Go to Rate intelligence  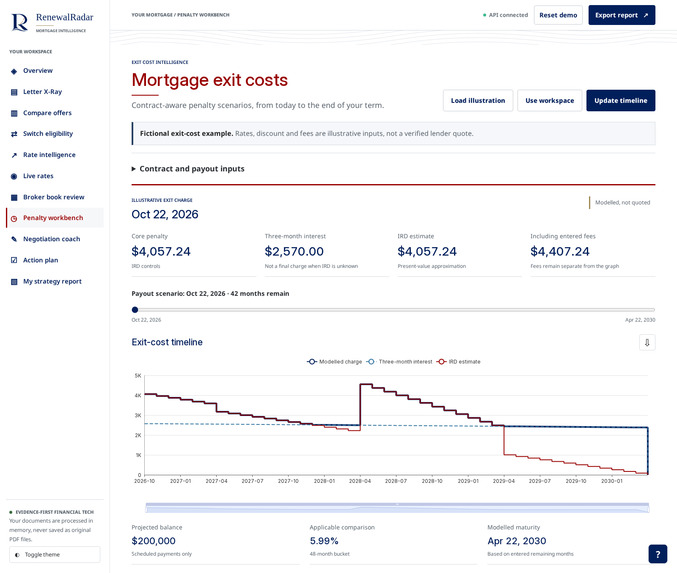tap(55, 155)
